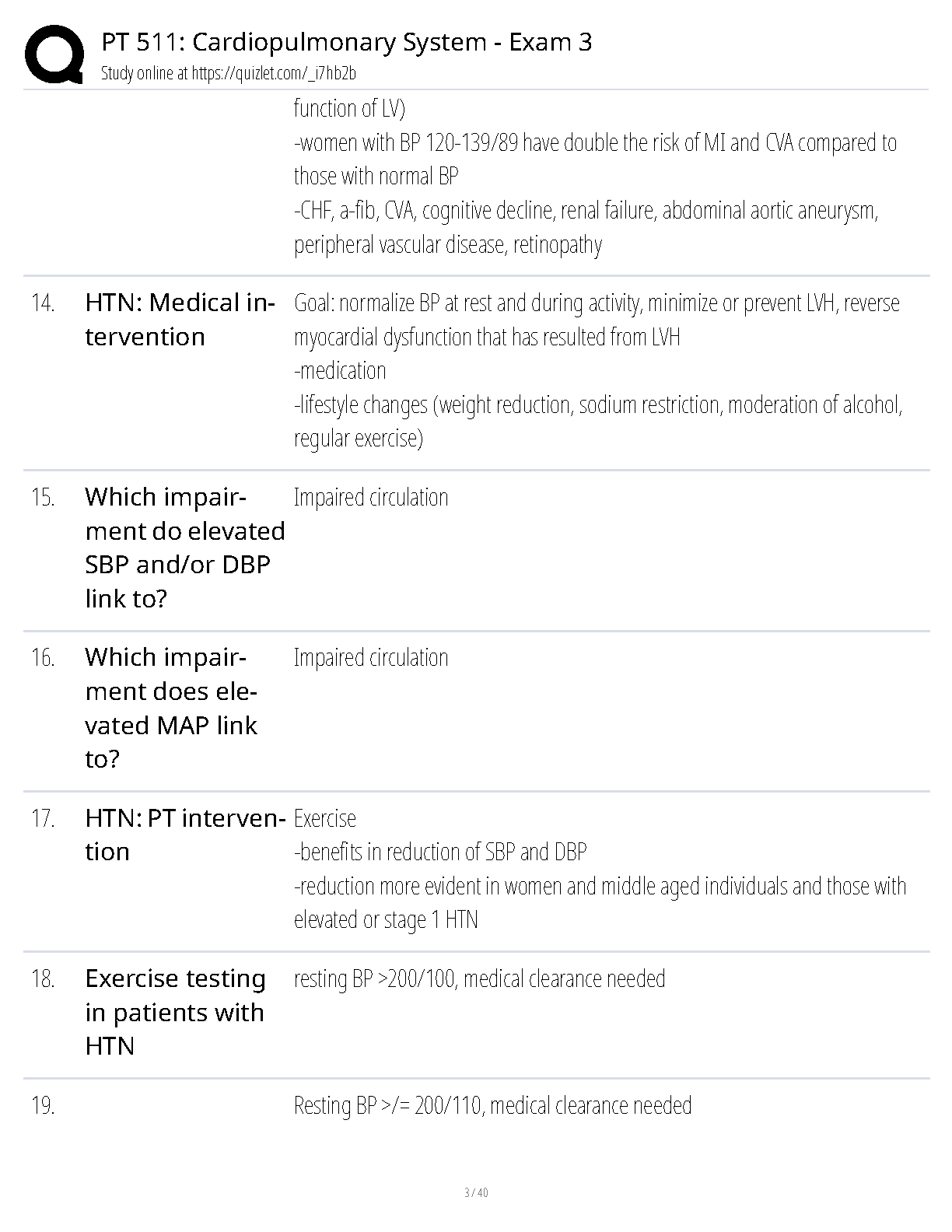Click the Goal: normalize BP definition text

599,370
